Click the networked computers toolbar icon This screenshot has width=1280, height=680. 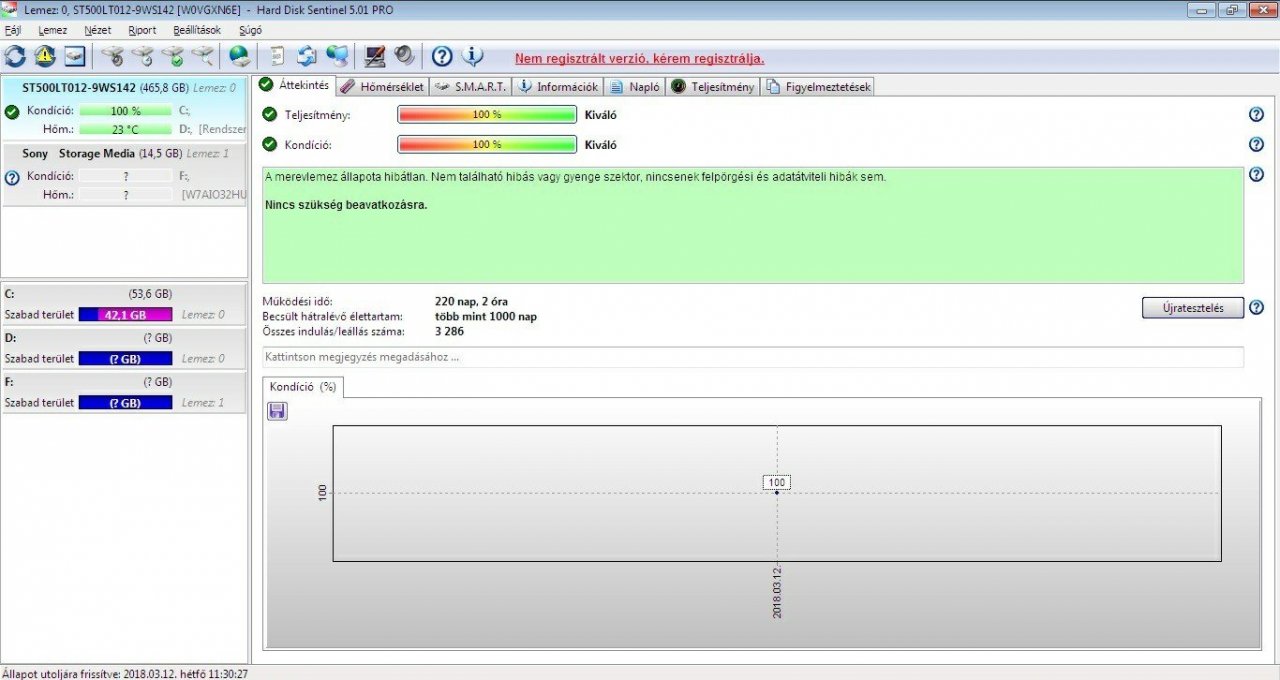338,56
